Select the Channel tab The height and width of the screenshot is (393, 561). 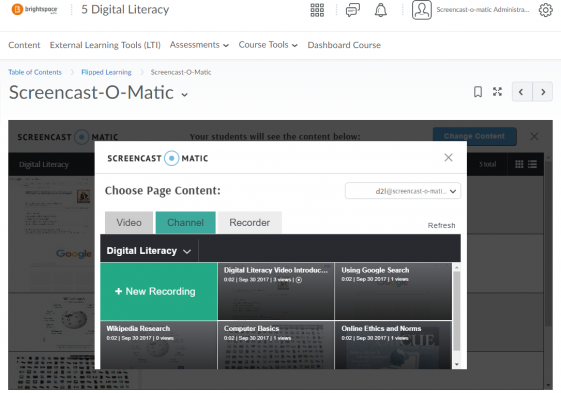click(186, 223)
